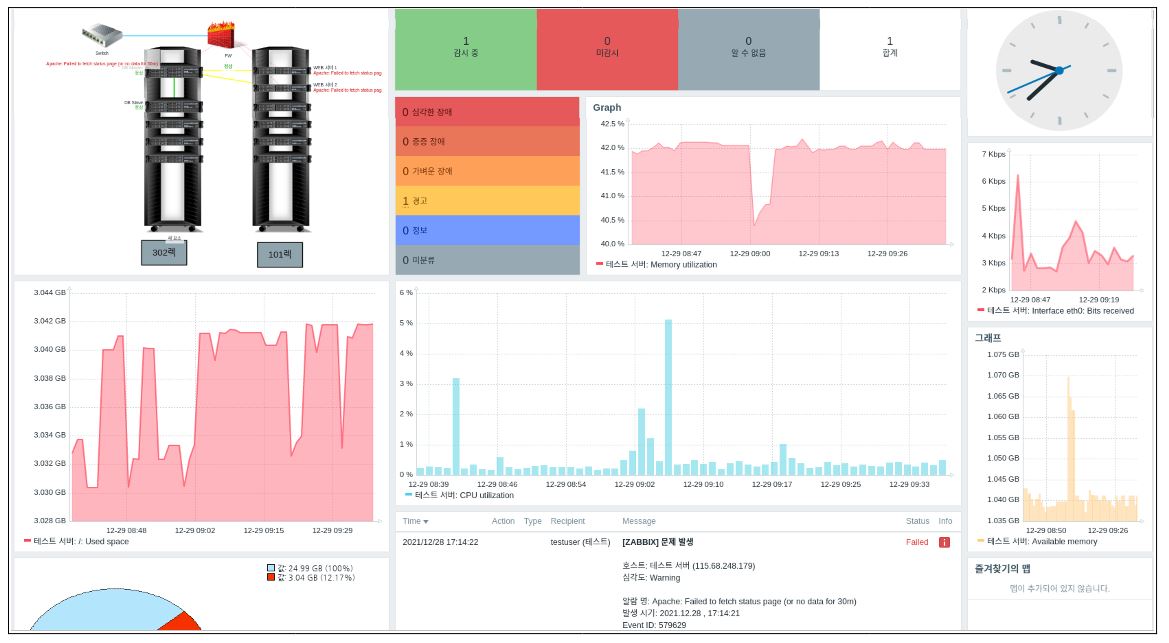
Task: Click the 심각도: Warning line
Action: [x=651, y=577]
